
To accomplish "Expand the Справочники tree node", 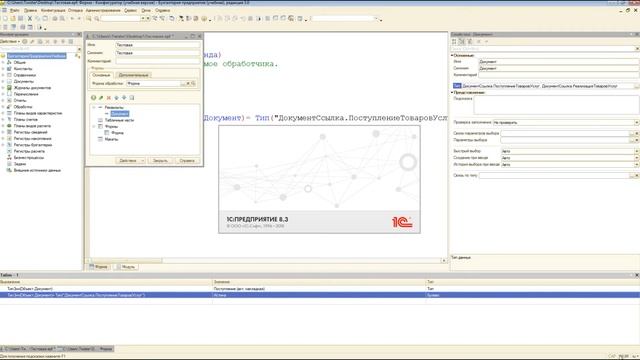I will (3, 75).
